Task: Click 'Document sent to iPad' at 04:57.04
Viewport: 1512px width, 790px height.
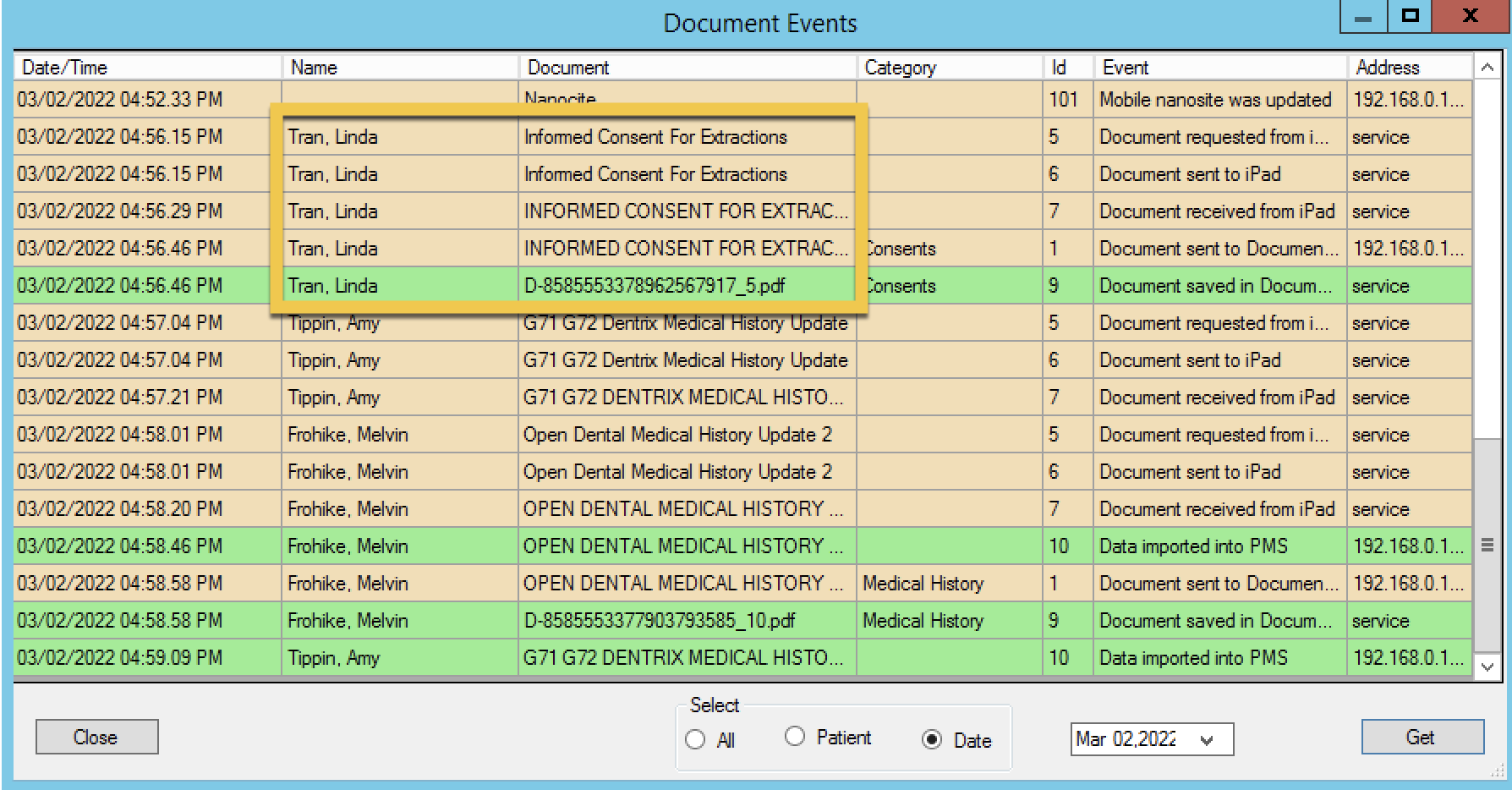Action: [x=1190, y=360]
